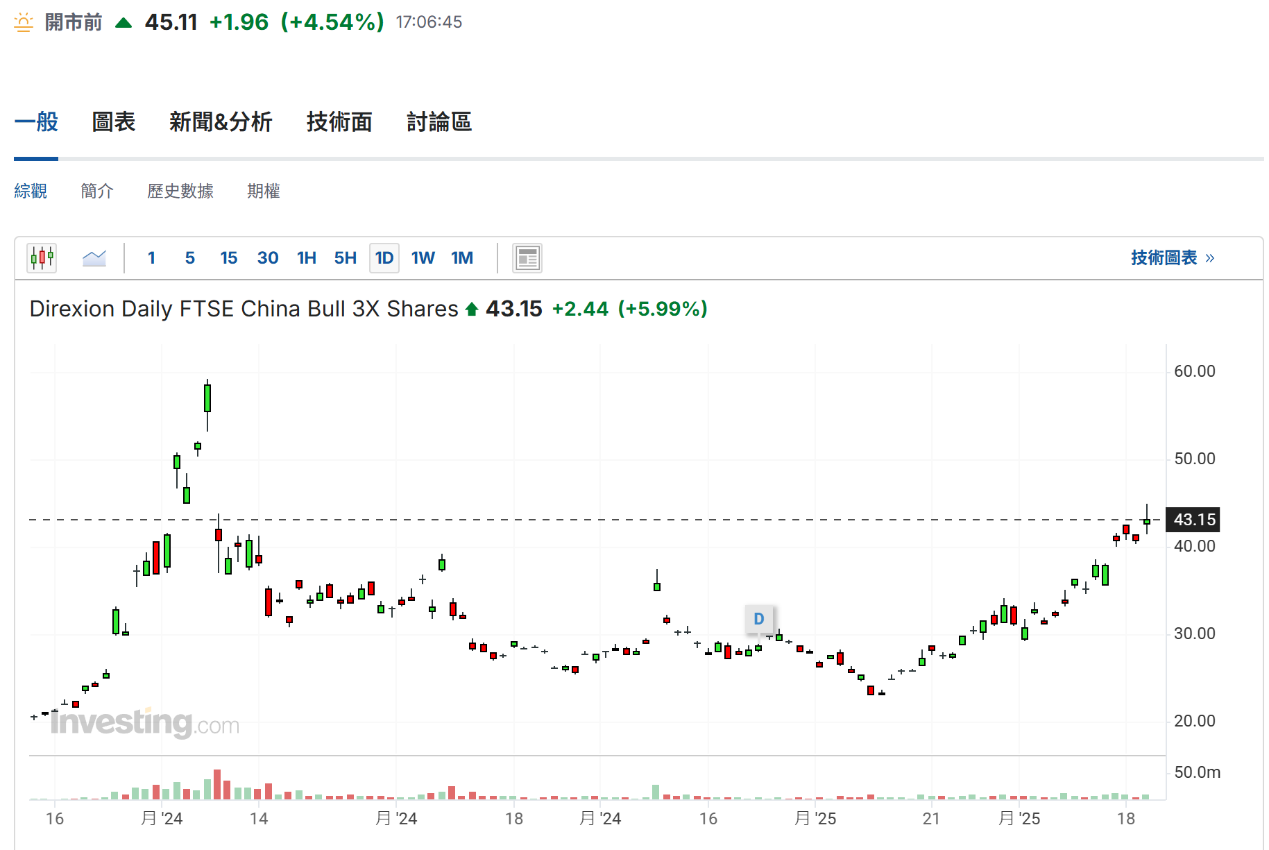Viewport: 1269px width, 850px height.
Task: Go to the 期權 sub-tab
Action: click(264, 191)
